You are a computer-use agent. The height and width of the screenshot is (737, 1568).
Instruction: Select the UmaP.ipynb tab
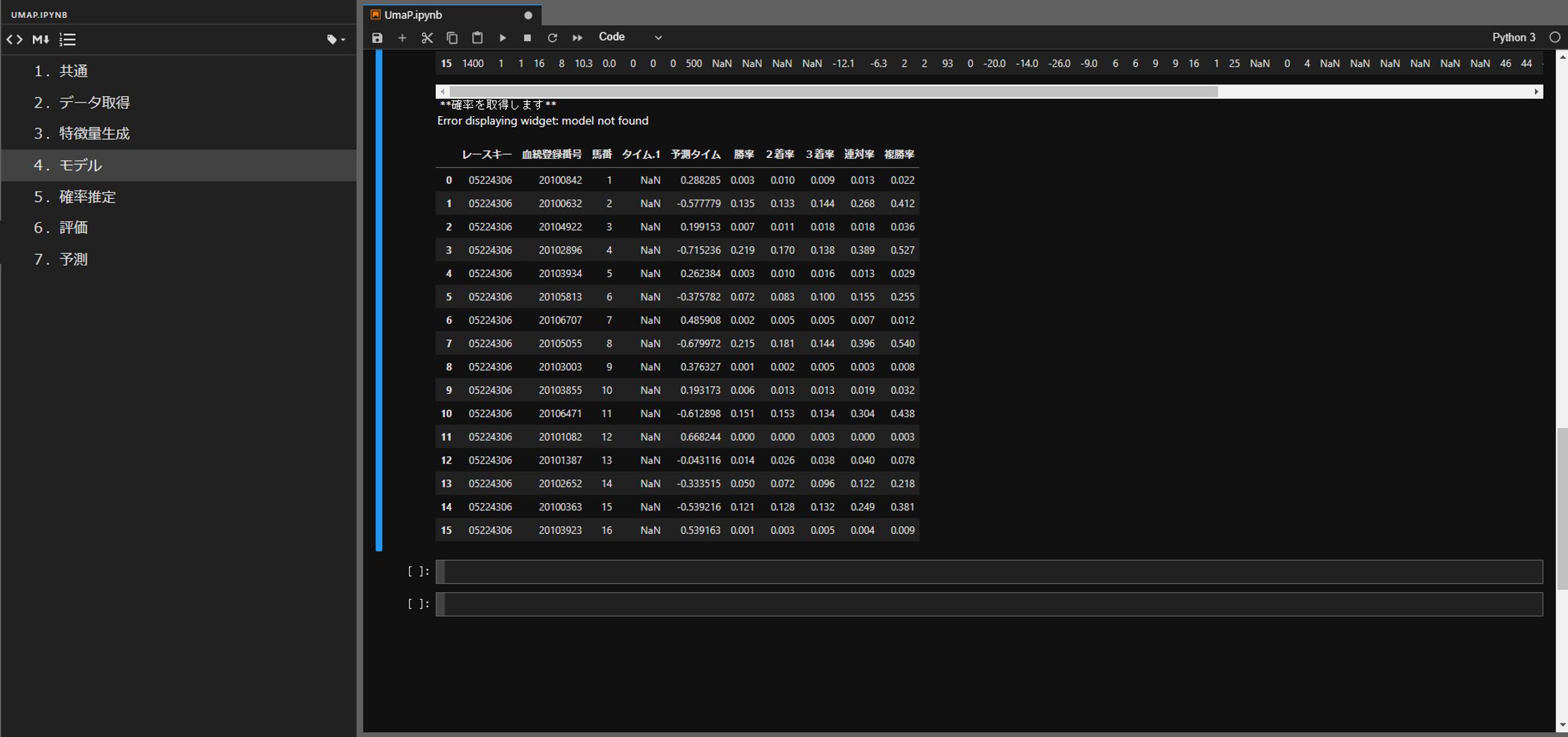click(452, 15)
